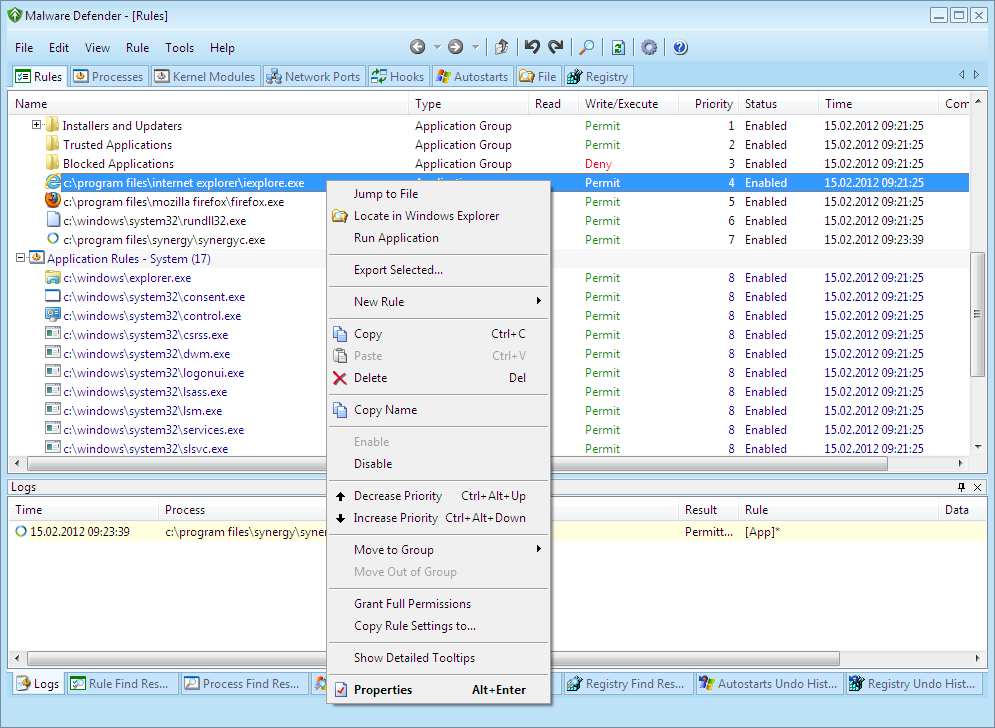Click the Undo toolbar icon

[x=532, y=47]
